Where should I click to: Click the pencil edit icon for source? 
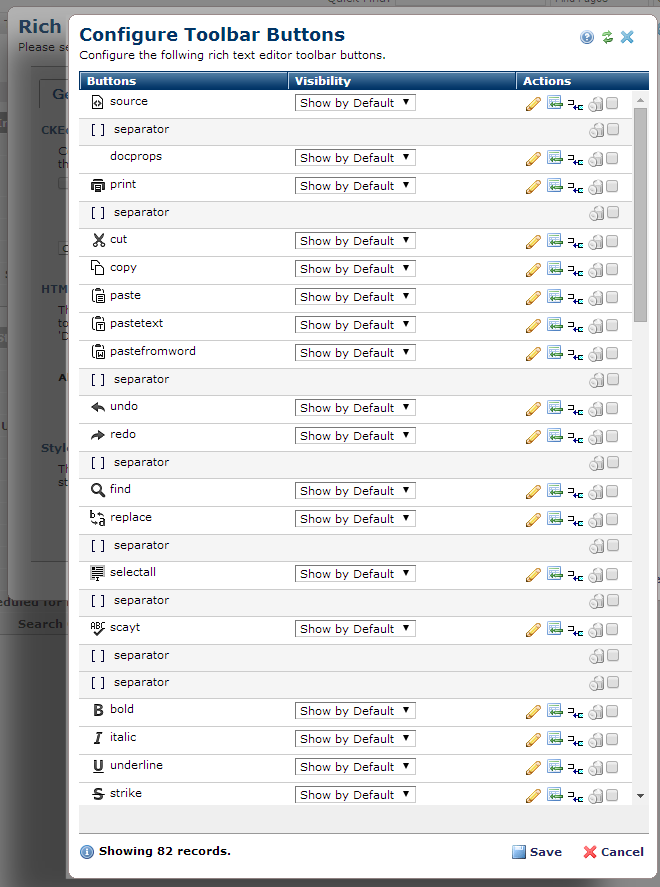tap(533, 104)
